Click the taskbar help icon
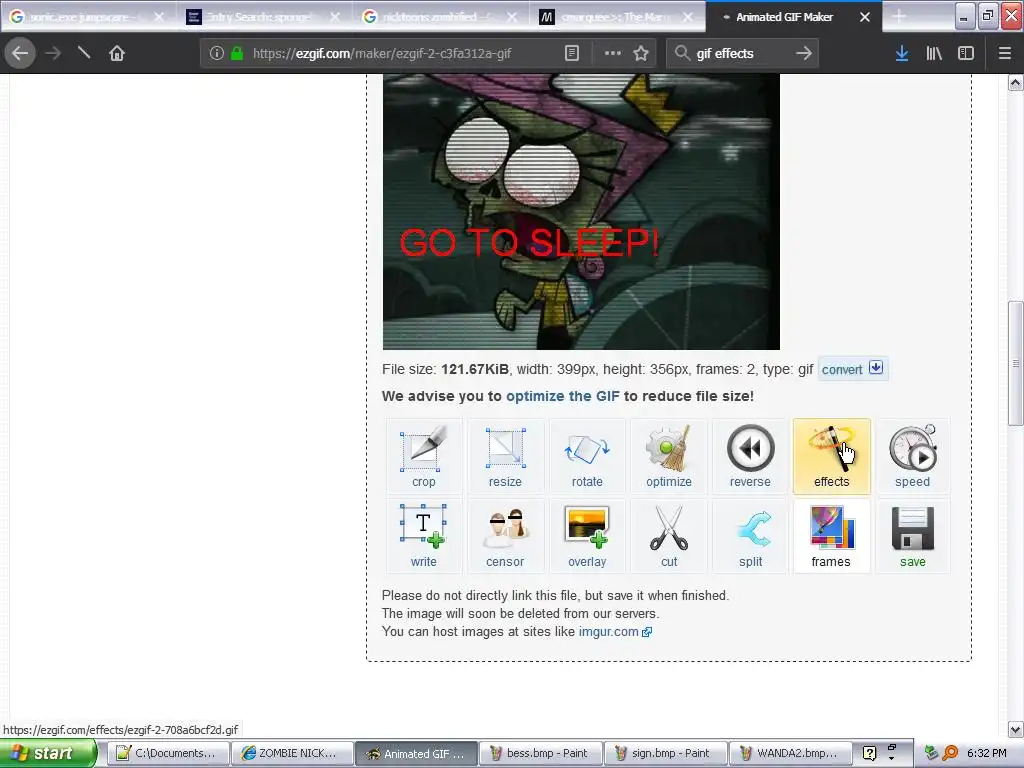This screenshot has width=1024, height=768. point(869,753)
